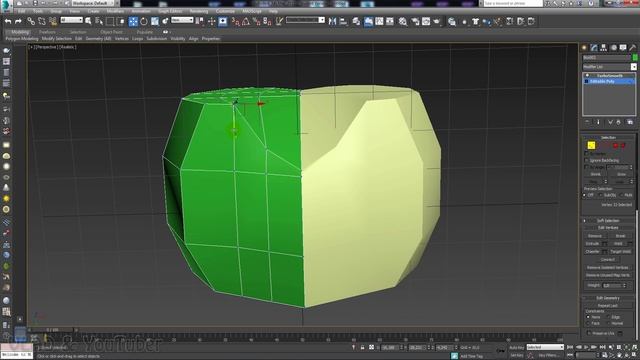Click the Break button
The image size is (640, 360).
click(x=620, y=236)
